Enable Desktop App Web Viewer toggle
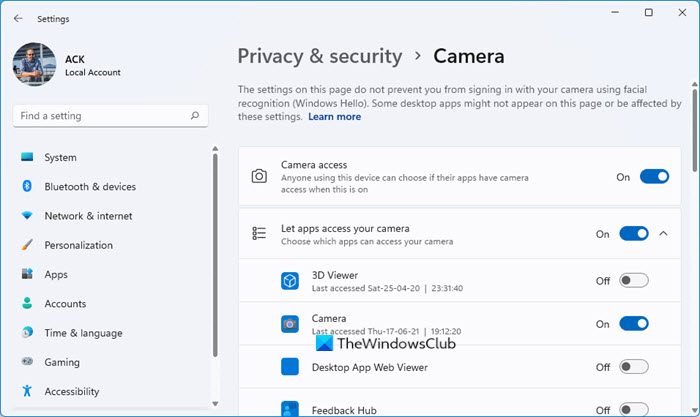 634,367
